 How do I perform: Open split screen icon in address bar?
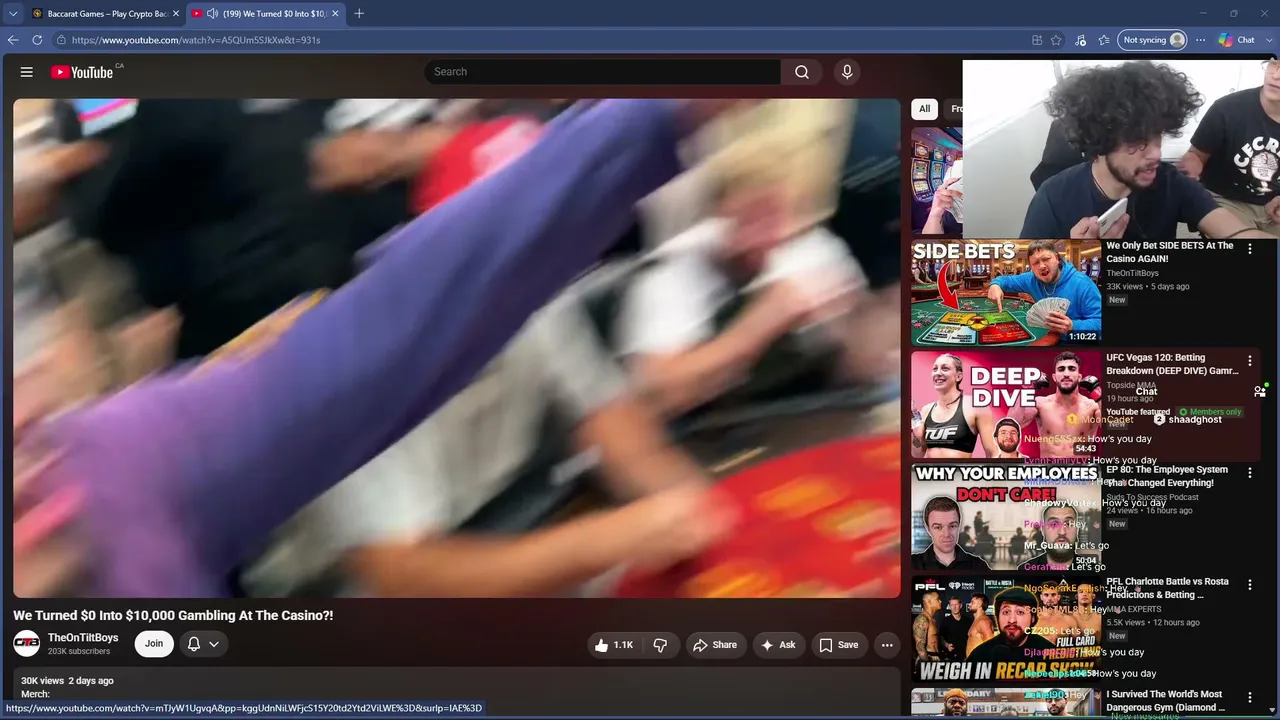click(1037, 40)
